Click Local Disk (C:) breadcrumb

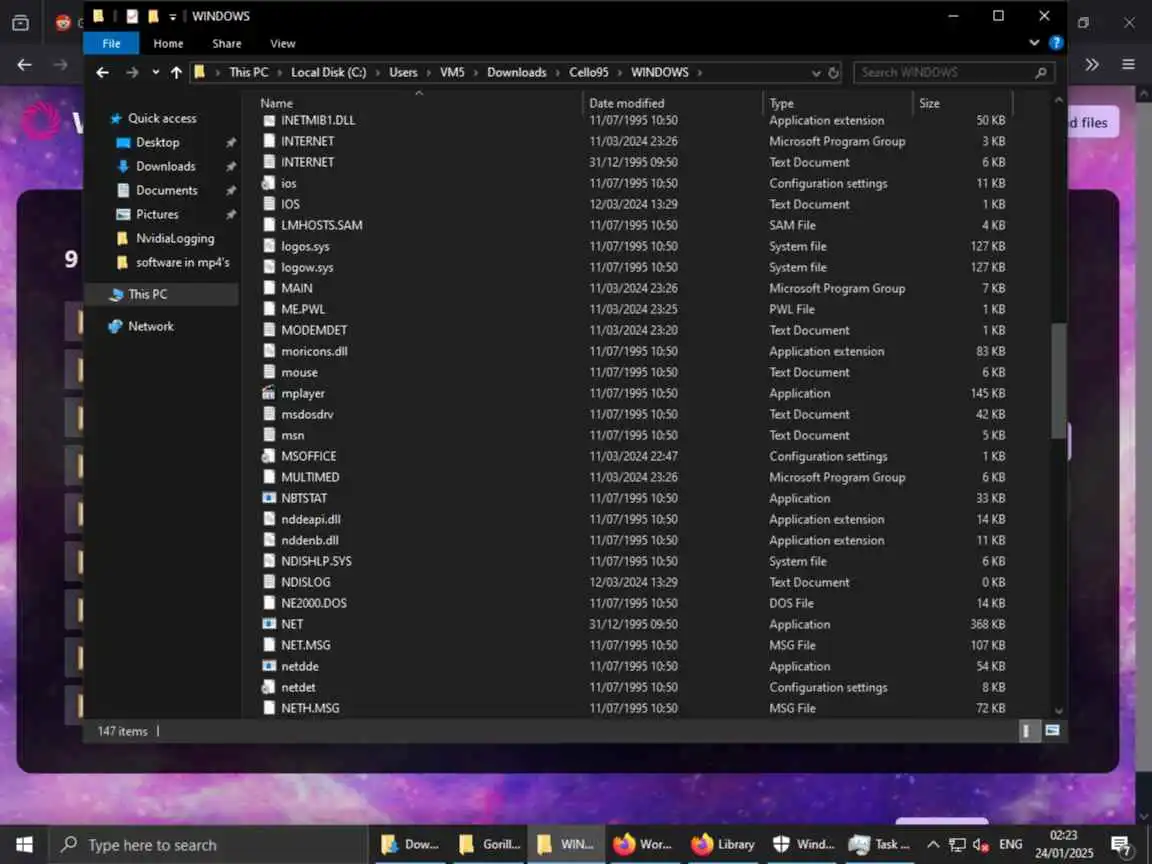pos(328,72)
